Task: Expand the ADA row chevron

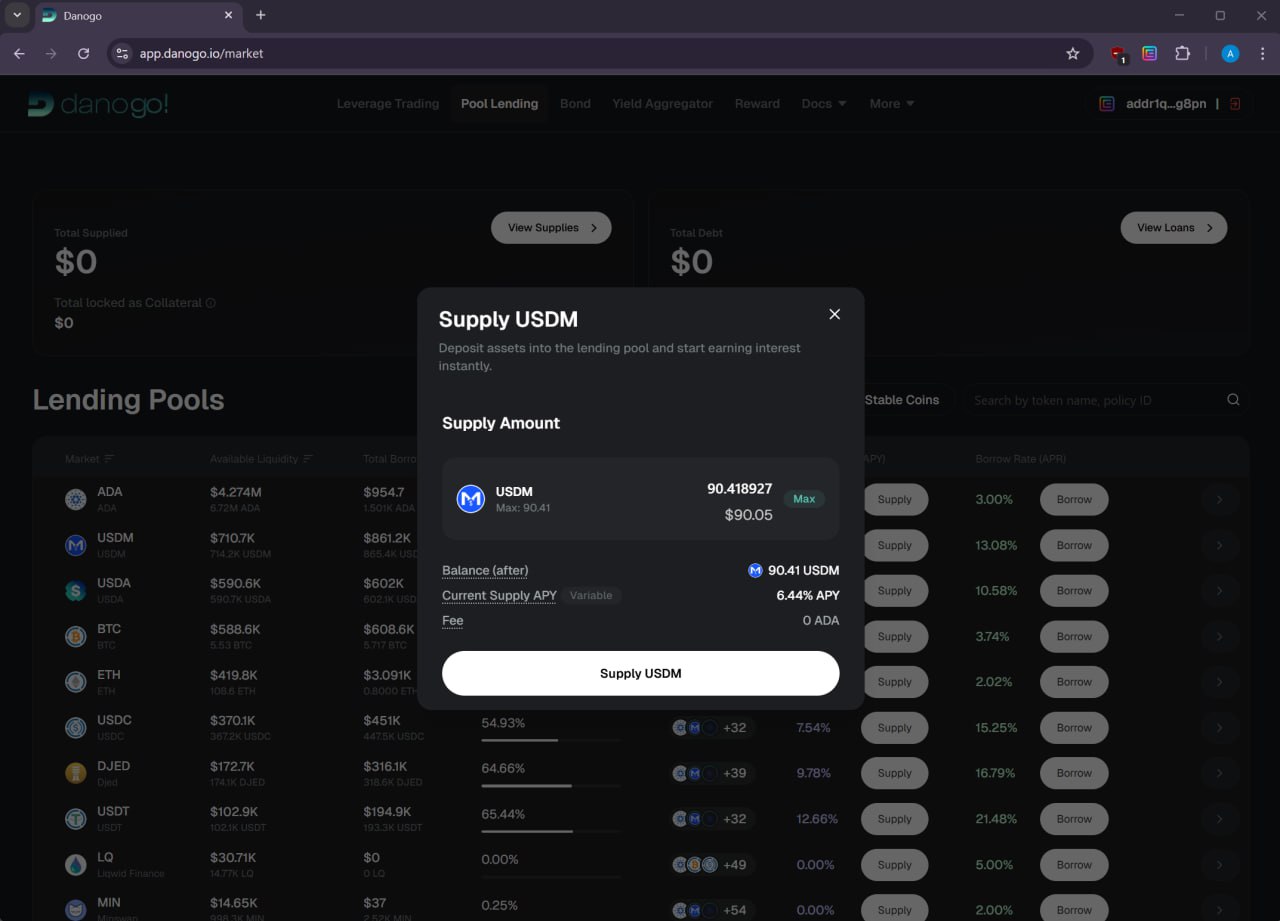Action: pyautogui.click(x=1219, y=499)
